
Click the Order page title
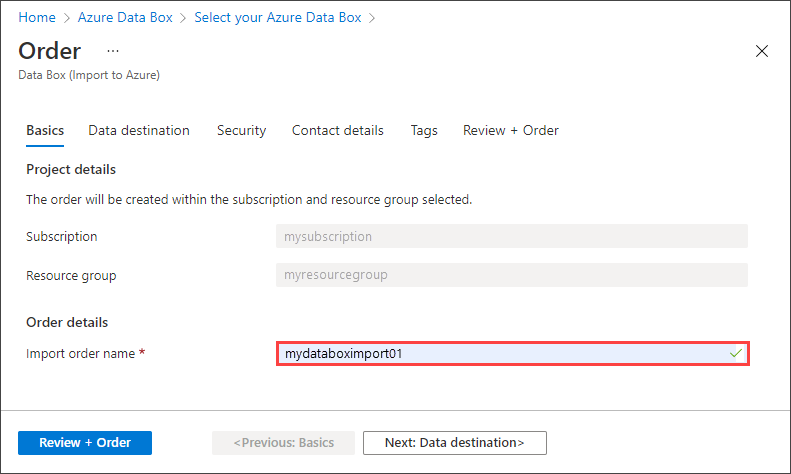coord(50,51)
